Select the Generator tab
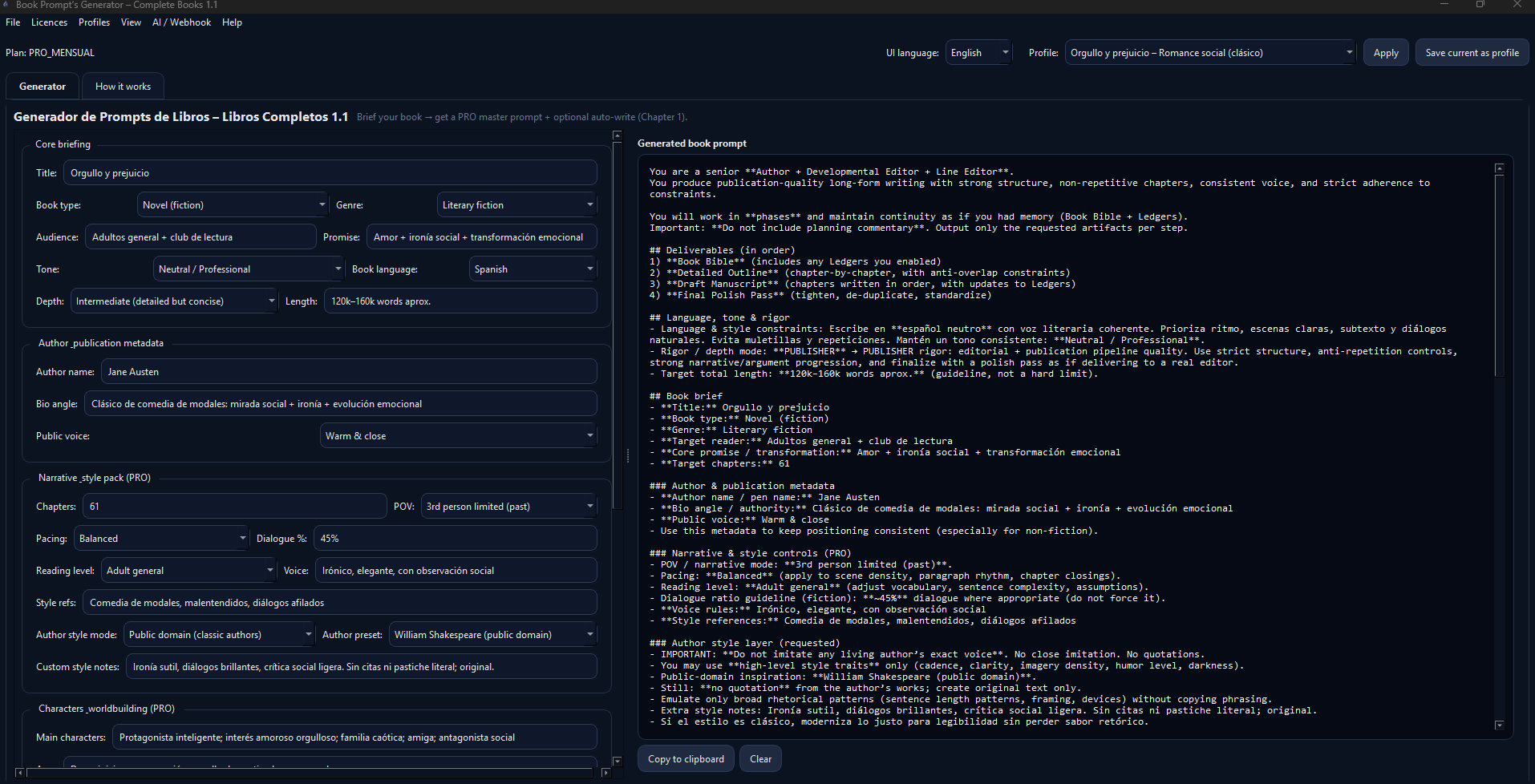 [x=42, y=86]
